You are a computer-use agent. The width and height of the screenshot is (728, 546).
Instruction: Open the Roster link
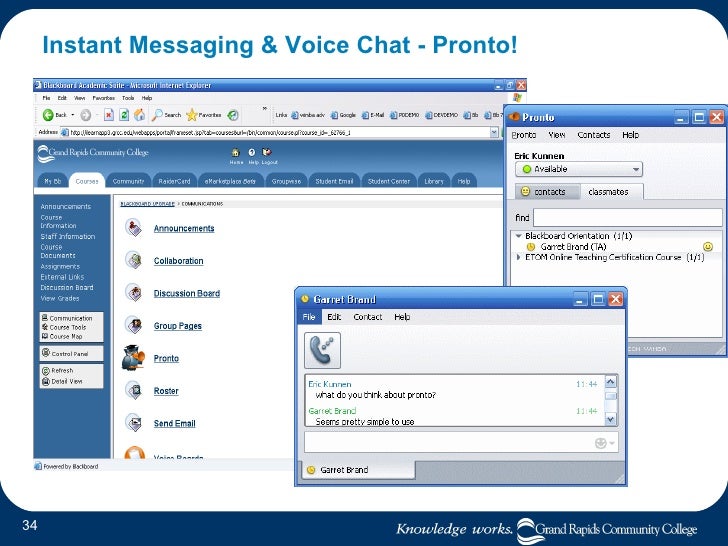(166, 391)
